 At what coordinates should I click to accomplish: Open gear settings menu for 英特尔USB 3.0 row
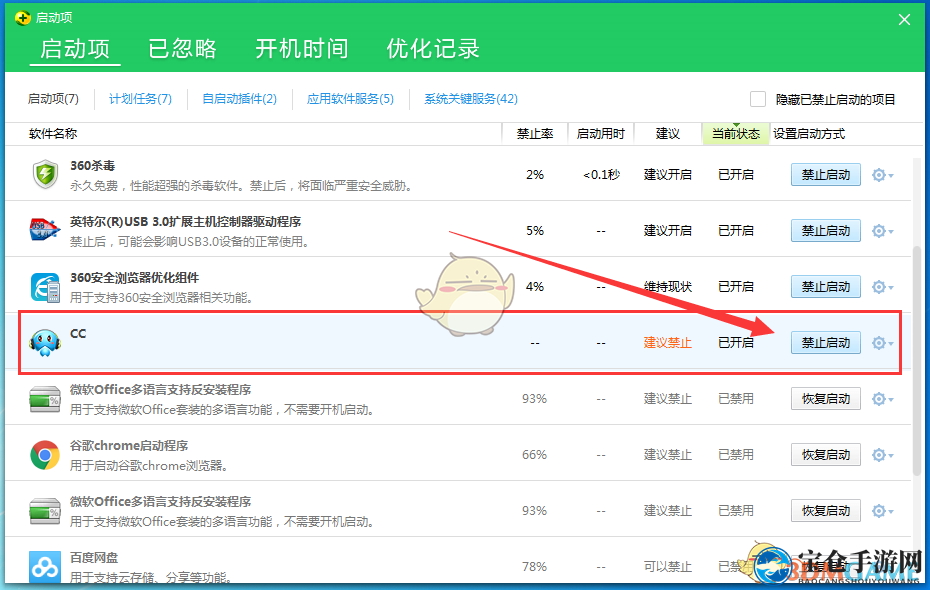coord(882,231)
